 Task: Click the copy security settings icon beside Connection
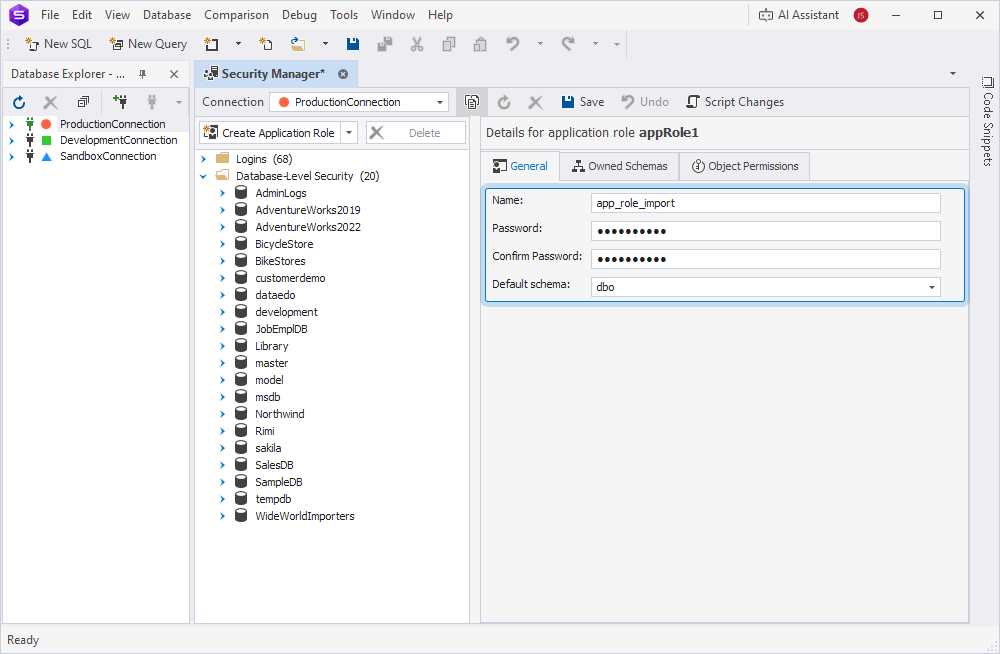[471, 101]
